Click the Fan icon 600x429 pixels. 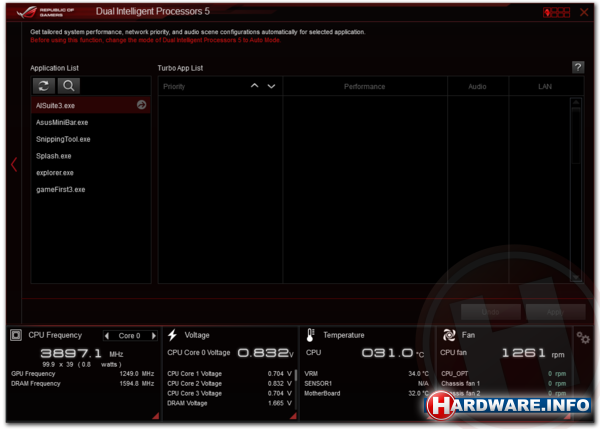(449, 335)
